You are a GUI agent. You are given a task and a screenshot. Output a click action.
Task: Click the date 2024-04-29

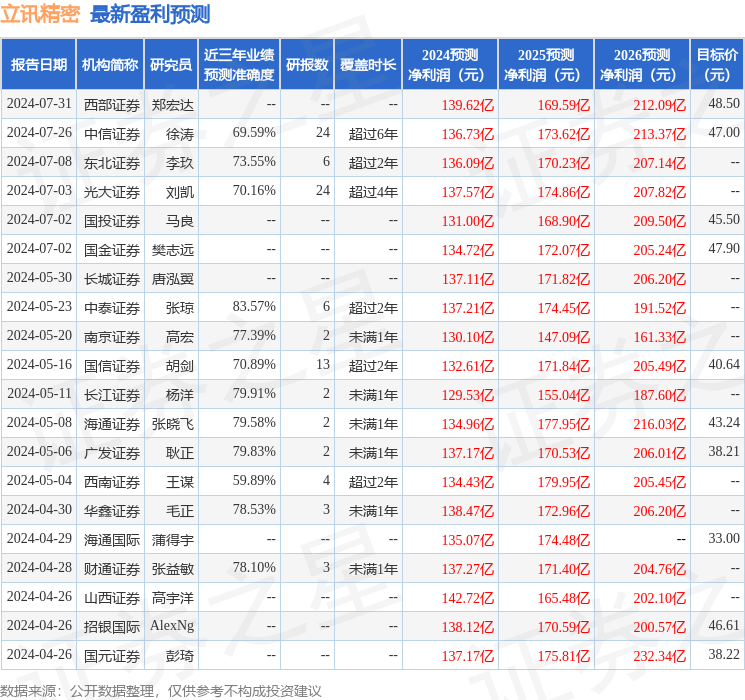pyautogui.click(x=39, y=538)
